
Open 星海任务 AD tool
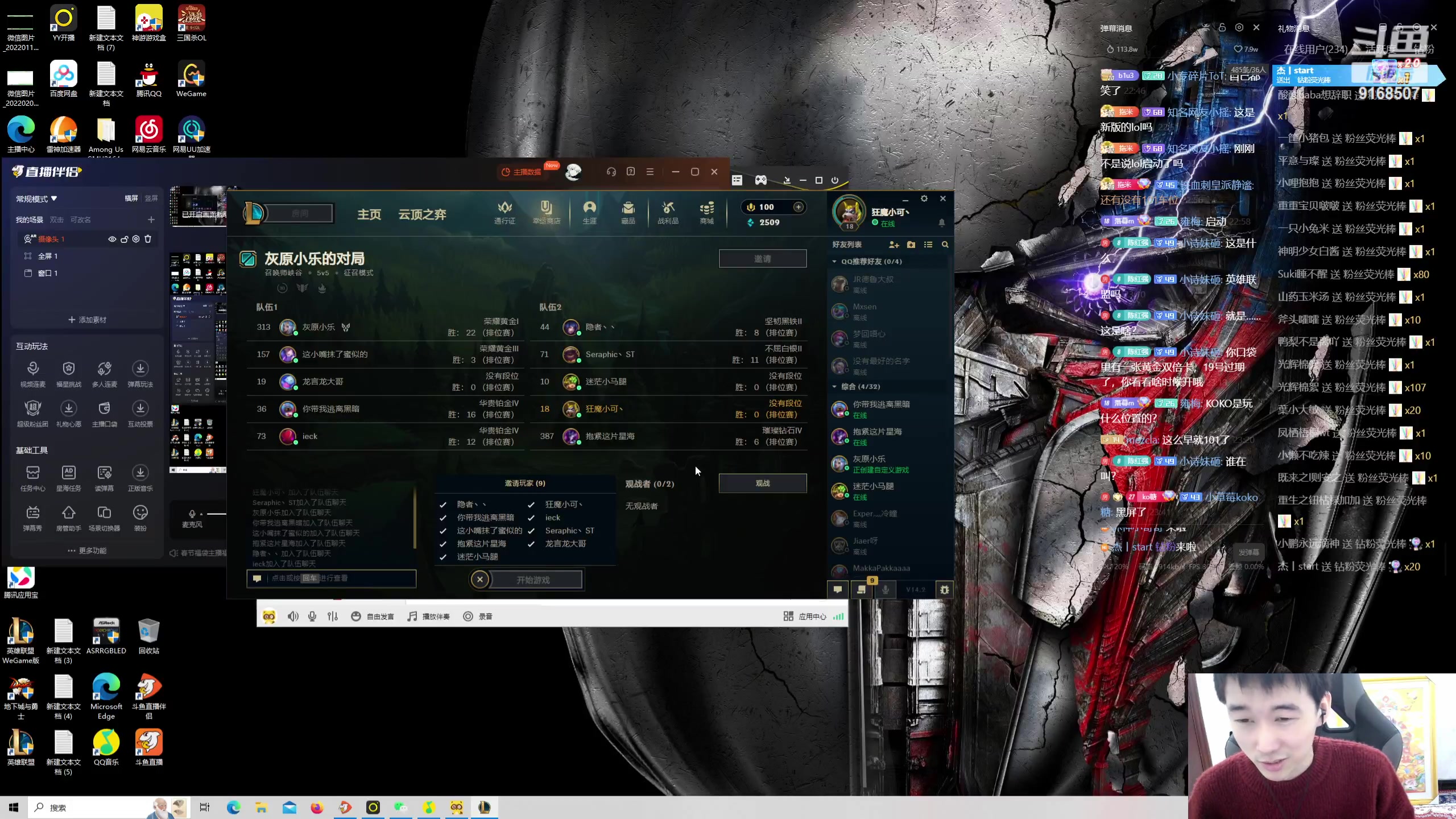(x=69, y=478)
